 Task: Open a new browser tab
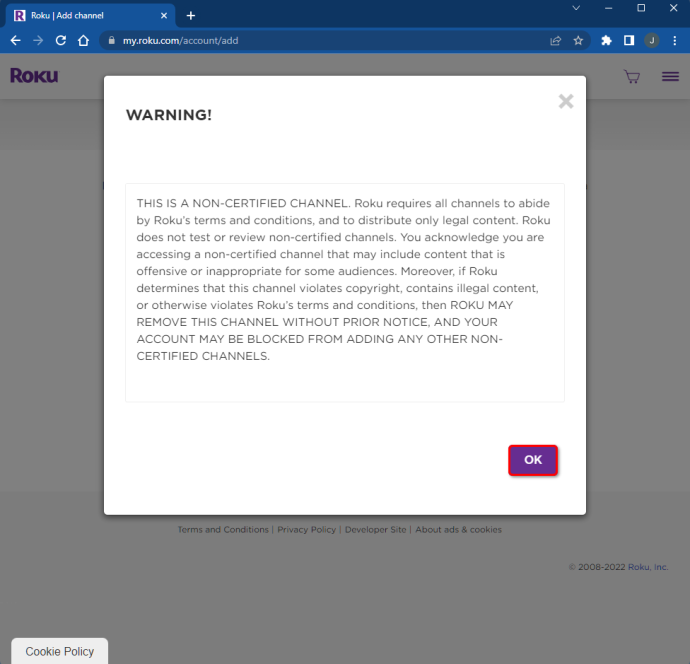pyautogui.click(x=191, y=15)
